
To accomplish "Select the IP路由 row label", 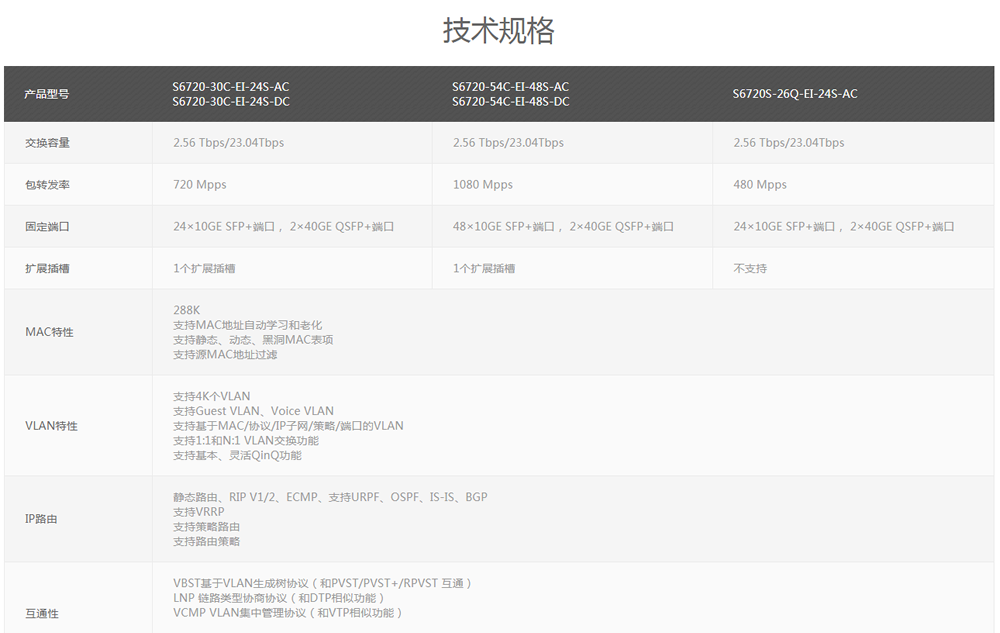I will 40,519.
